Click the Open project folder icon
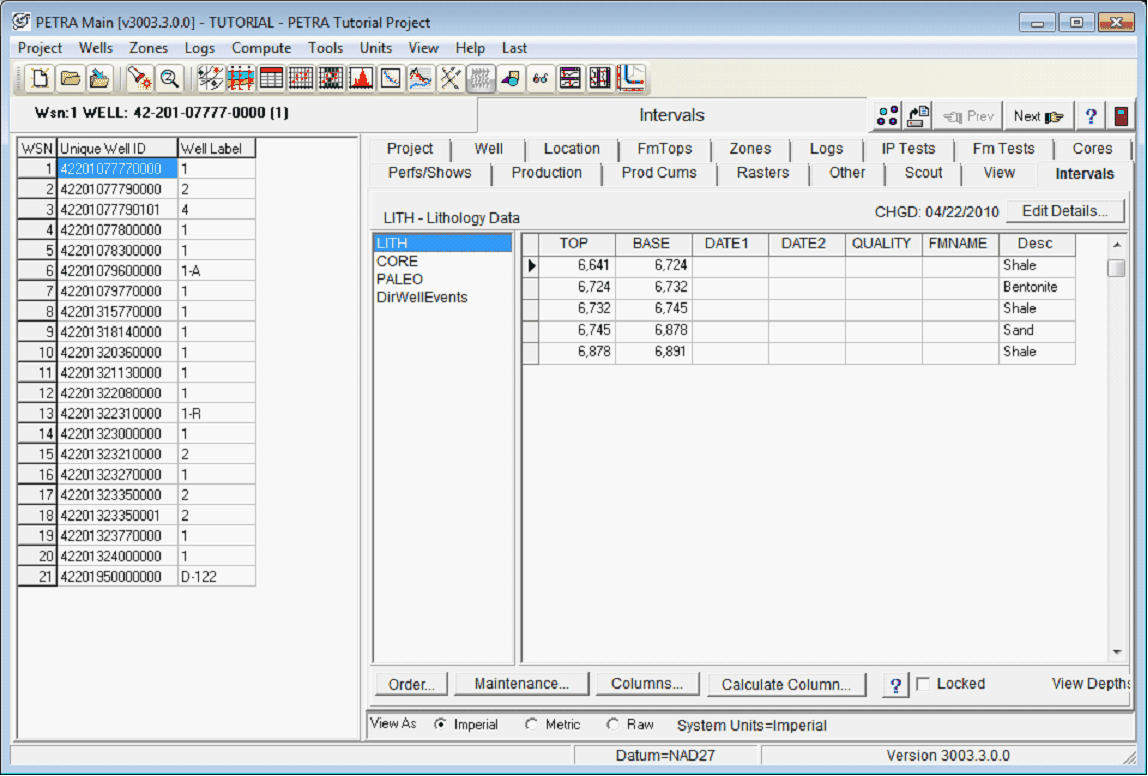 [x=70, y=78]
